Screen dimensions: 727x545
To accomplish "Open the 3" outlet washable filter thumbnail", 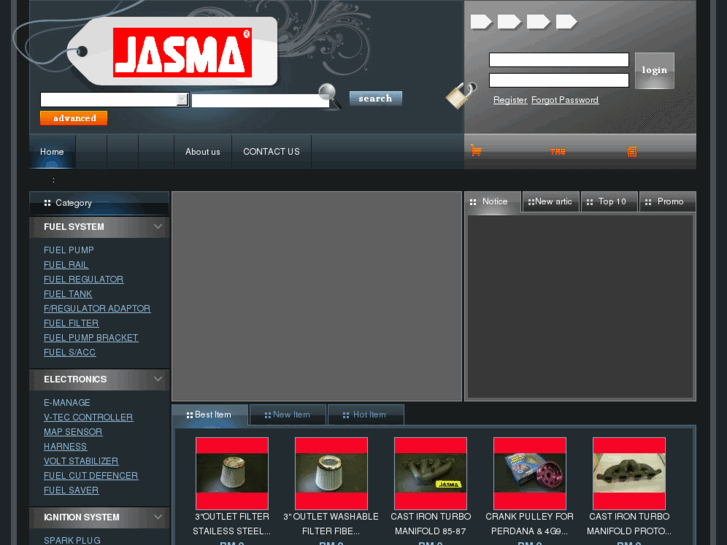I will click(331, 473).
